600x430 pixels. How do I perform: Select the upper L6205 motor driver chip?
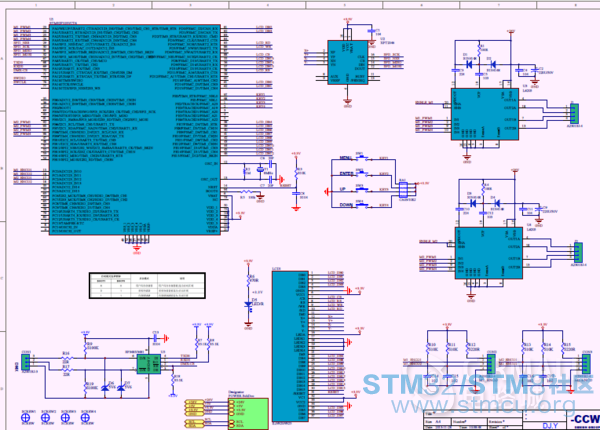484,114
